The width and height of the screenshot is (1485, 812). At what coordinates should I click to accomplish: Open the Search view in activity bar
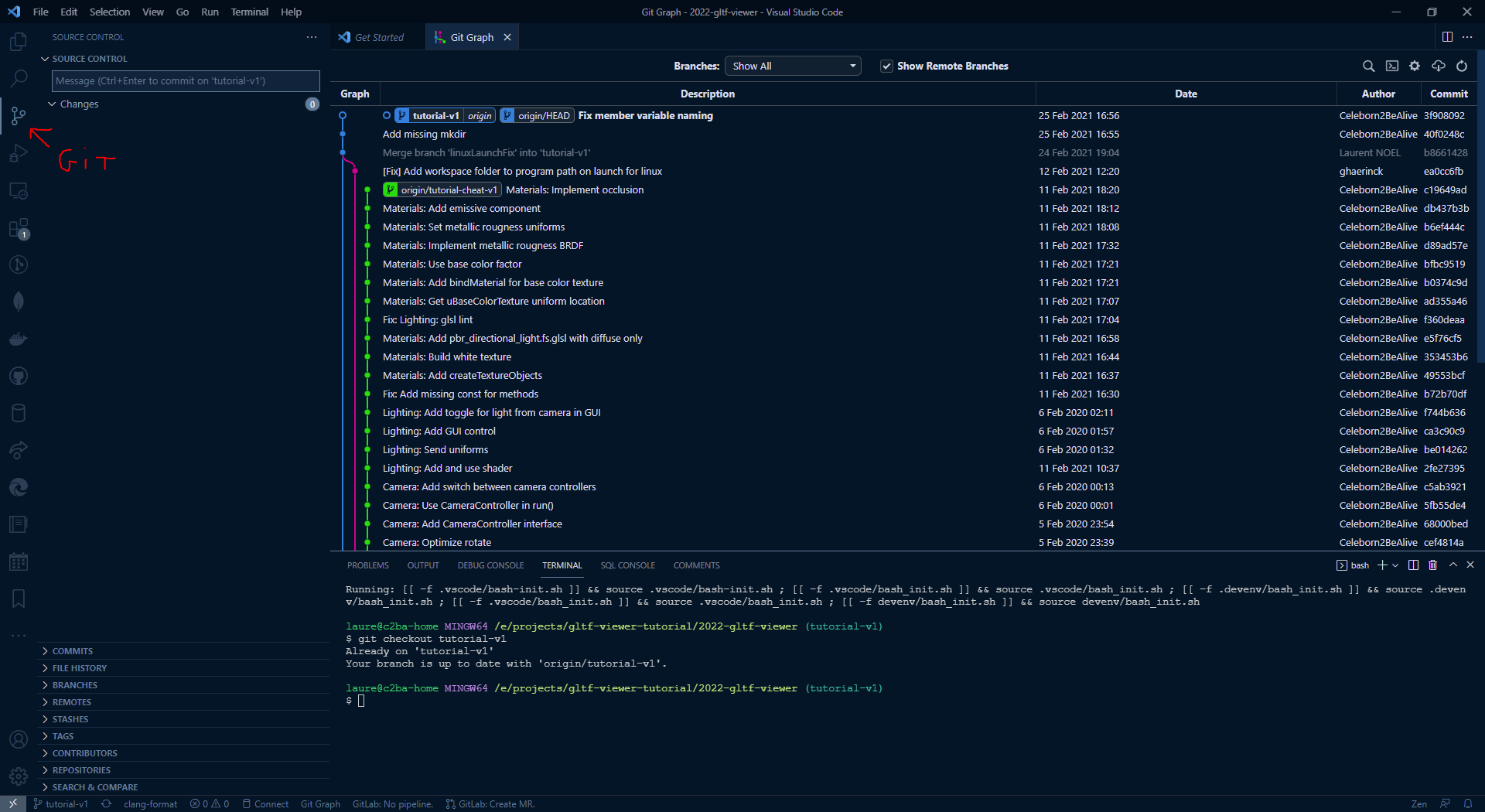pos(19,78)
